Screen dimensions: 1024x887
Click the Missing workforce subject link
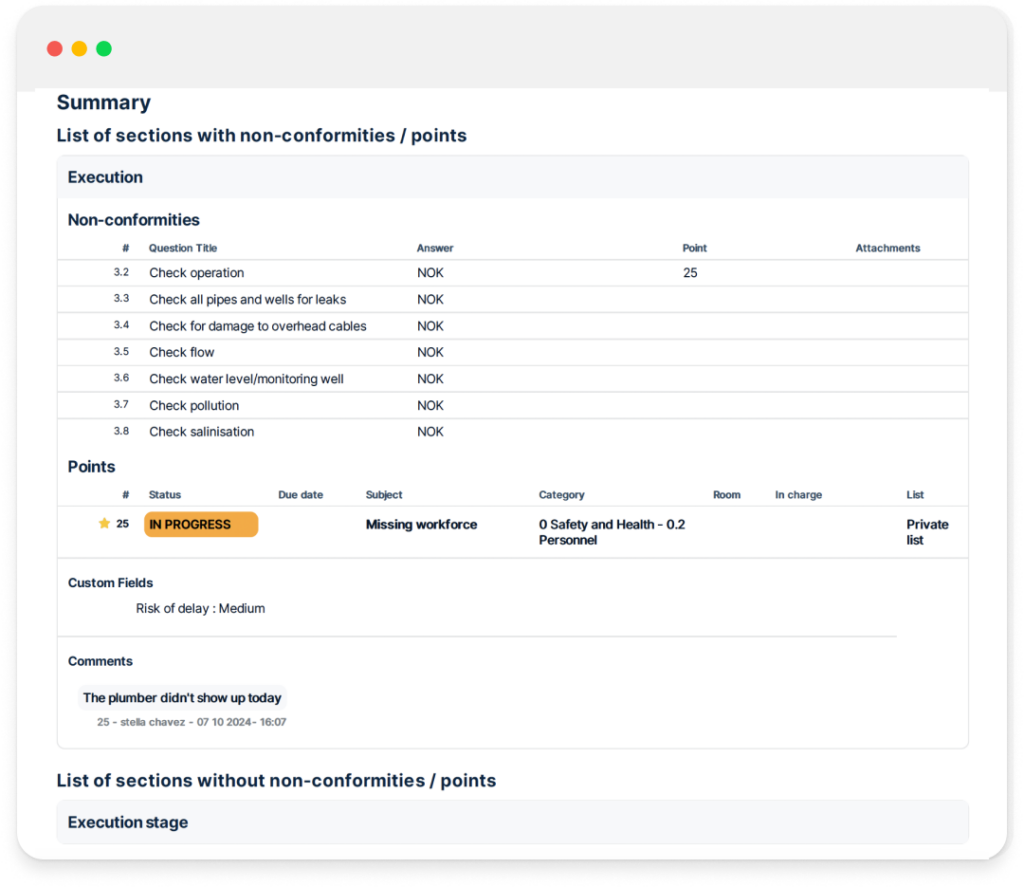(x=421, y=524)
